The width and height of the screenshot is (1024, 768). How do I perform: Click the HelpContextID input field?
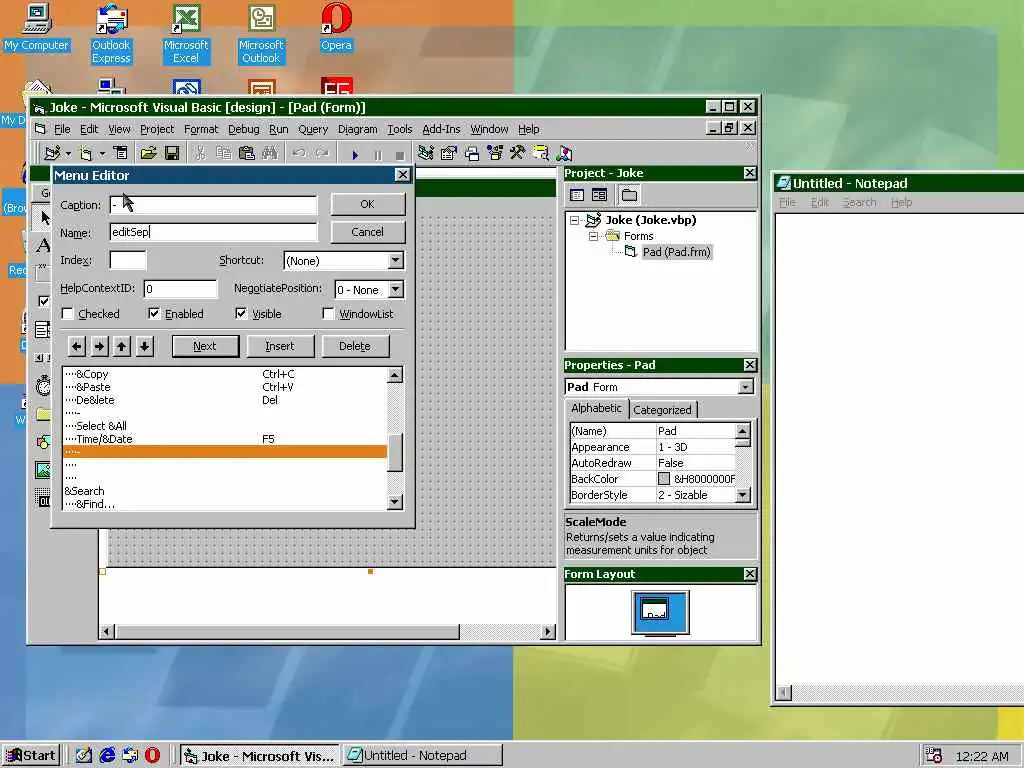[x=180, y=289]
